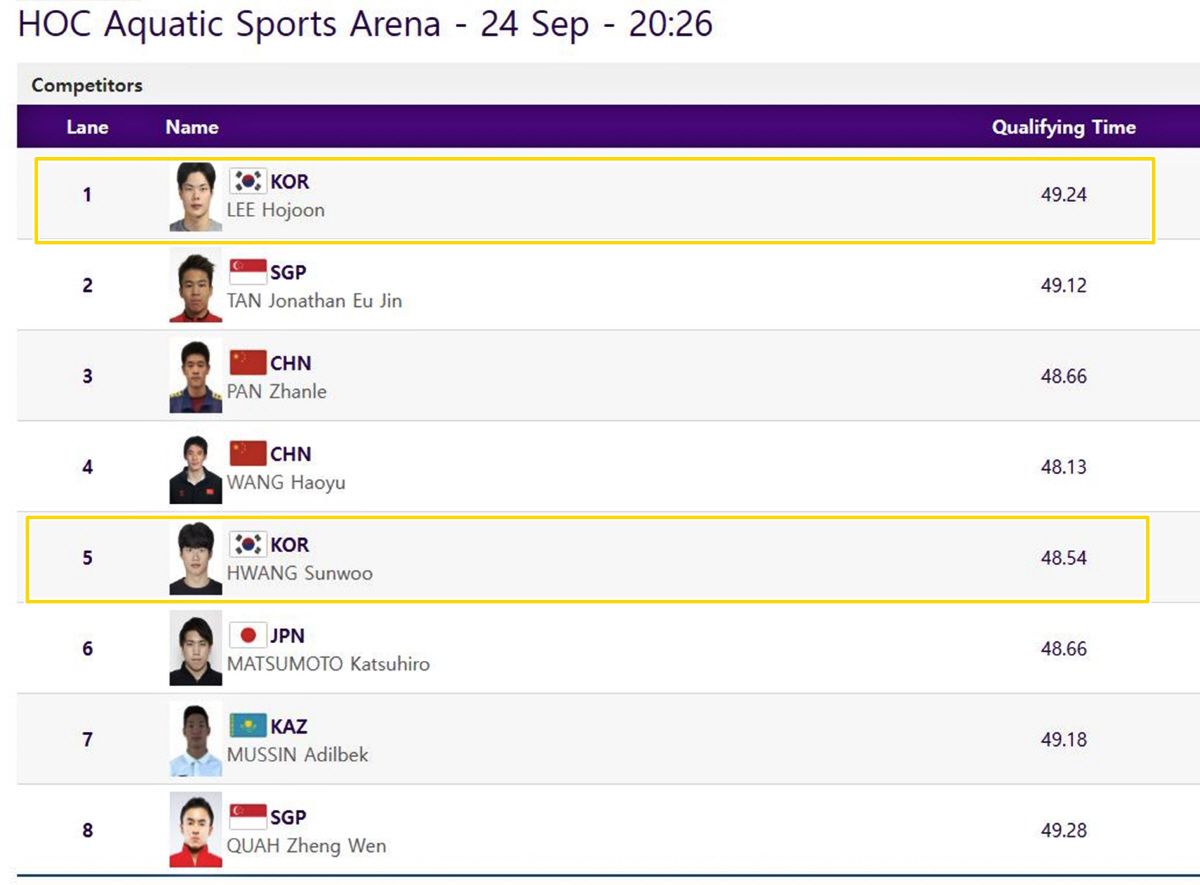Screen dimensions: 1200x885
Task: Open LEE Hojoon's athlete photo
Action: (x=196, y=196)
